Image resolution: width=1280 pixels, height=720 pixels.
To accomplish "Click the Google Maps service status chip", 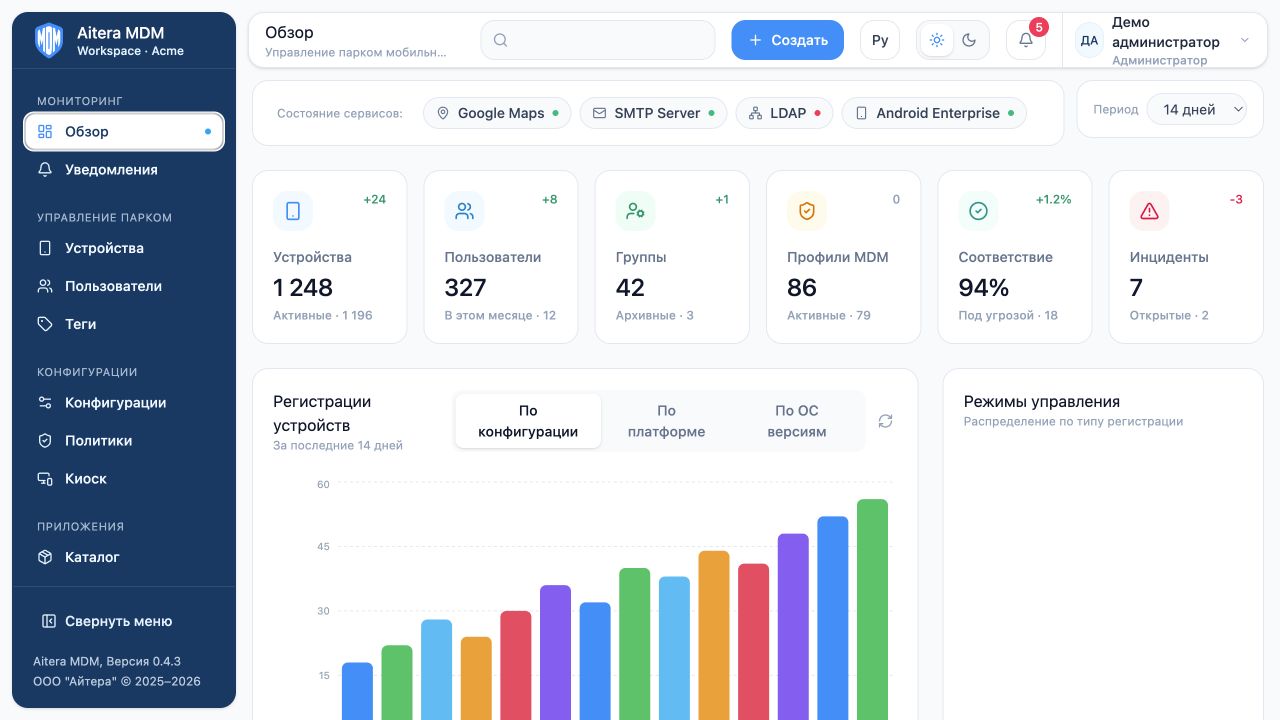I will 497,113.
